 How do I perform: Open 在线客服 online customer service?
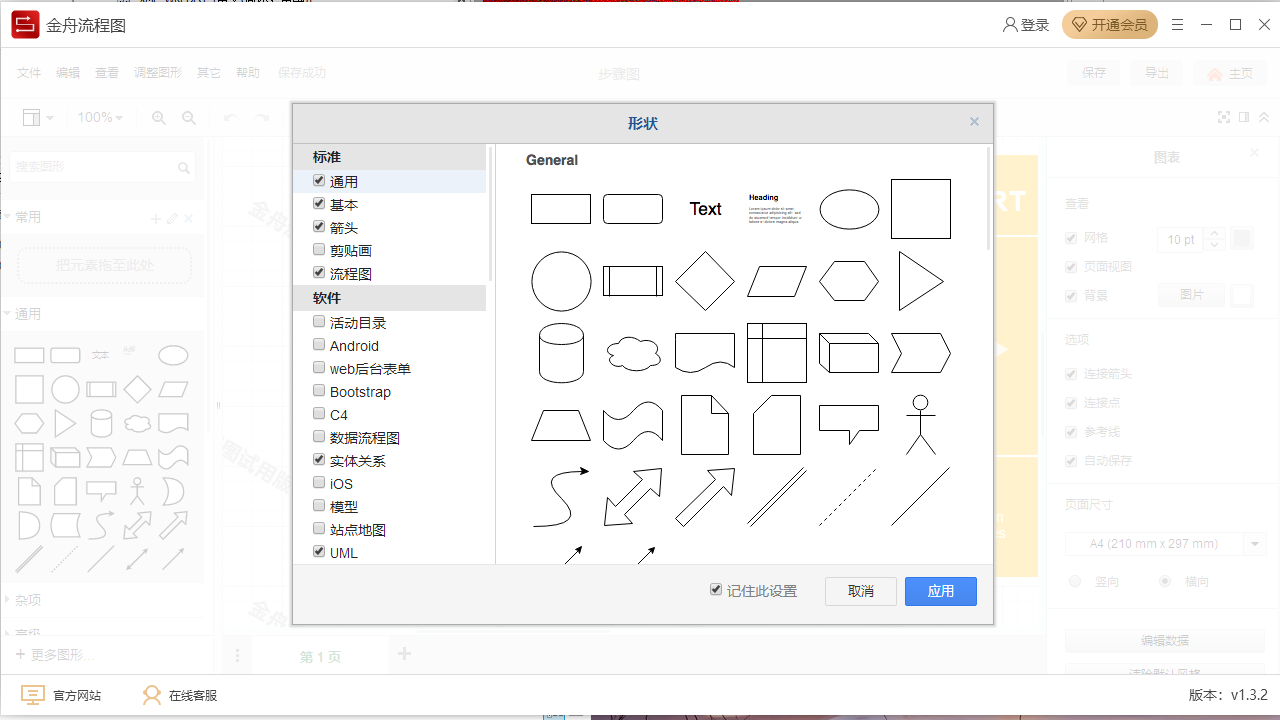tap(180, 694)
